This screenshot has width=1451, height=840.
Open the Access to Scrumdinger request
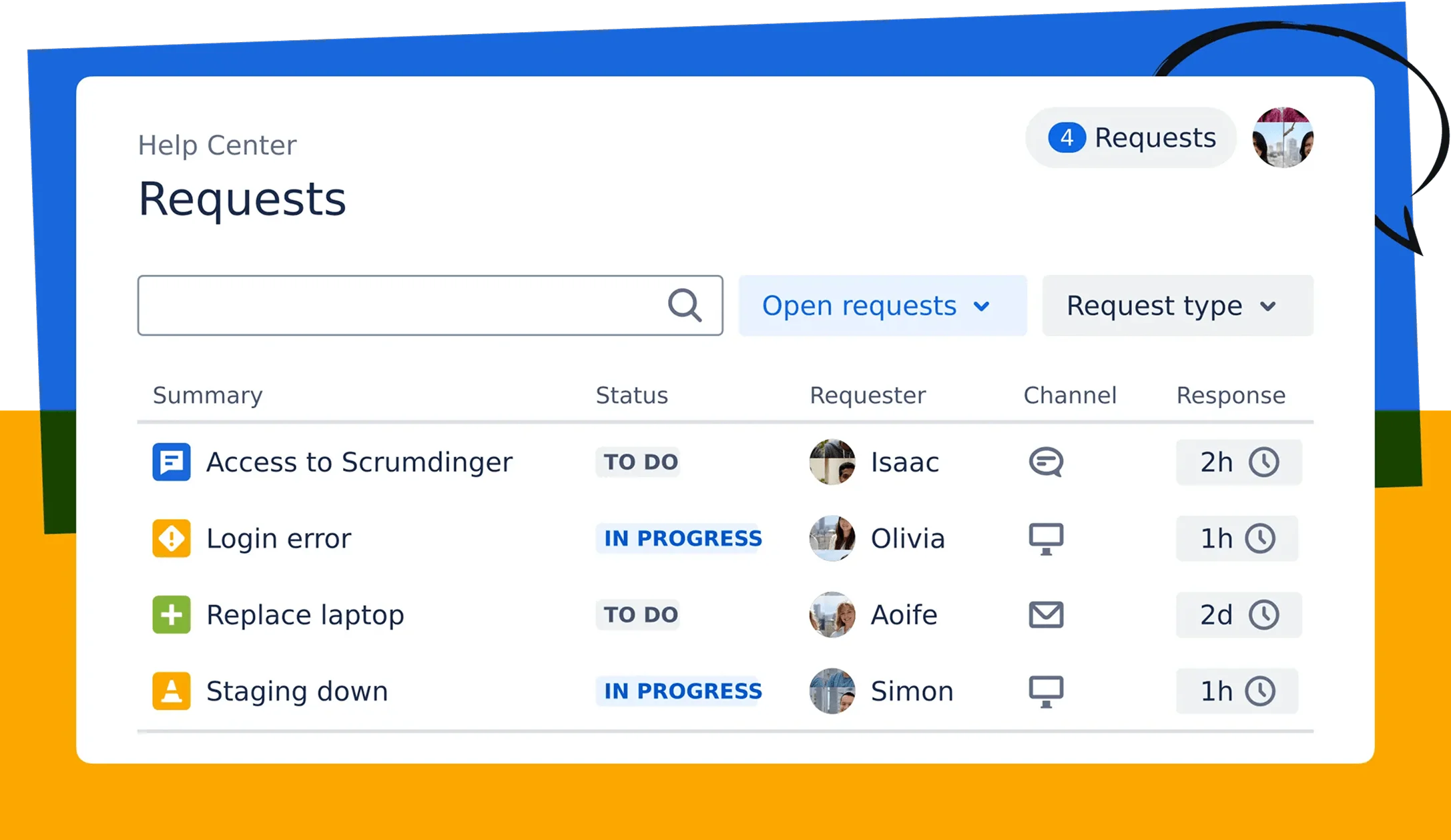tap(359, 462)
